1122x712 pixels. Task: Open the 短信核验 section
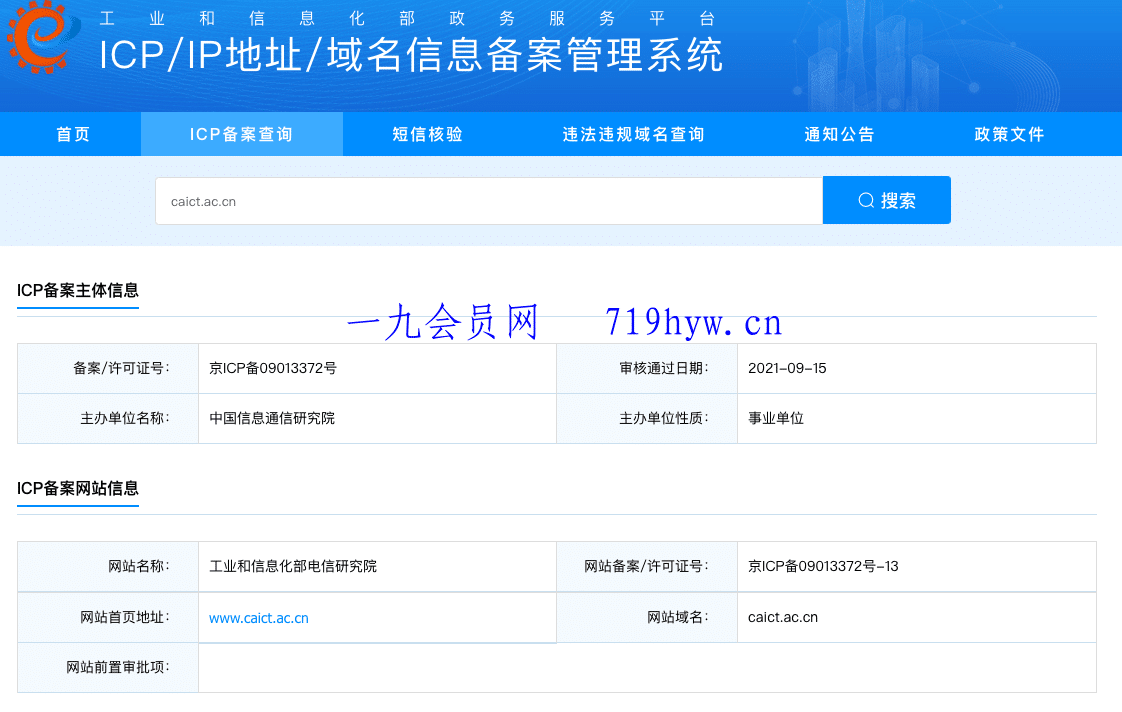click(427, 133)
